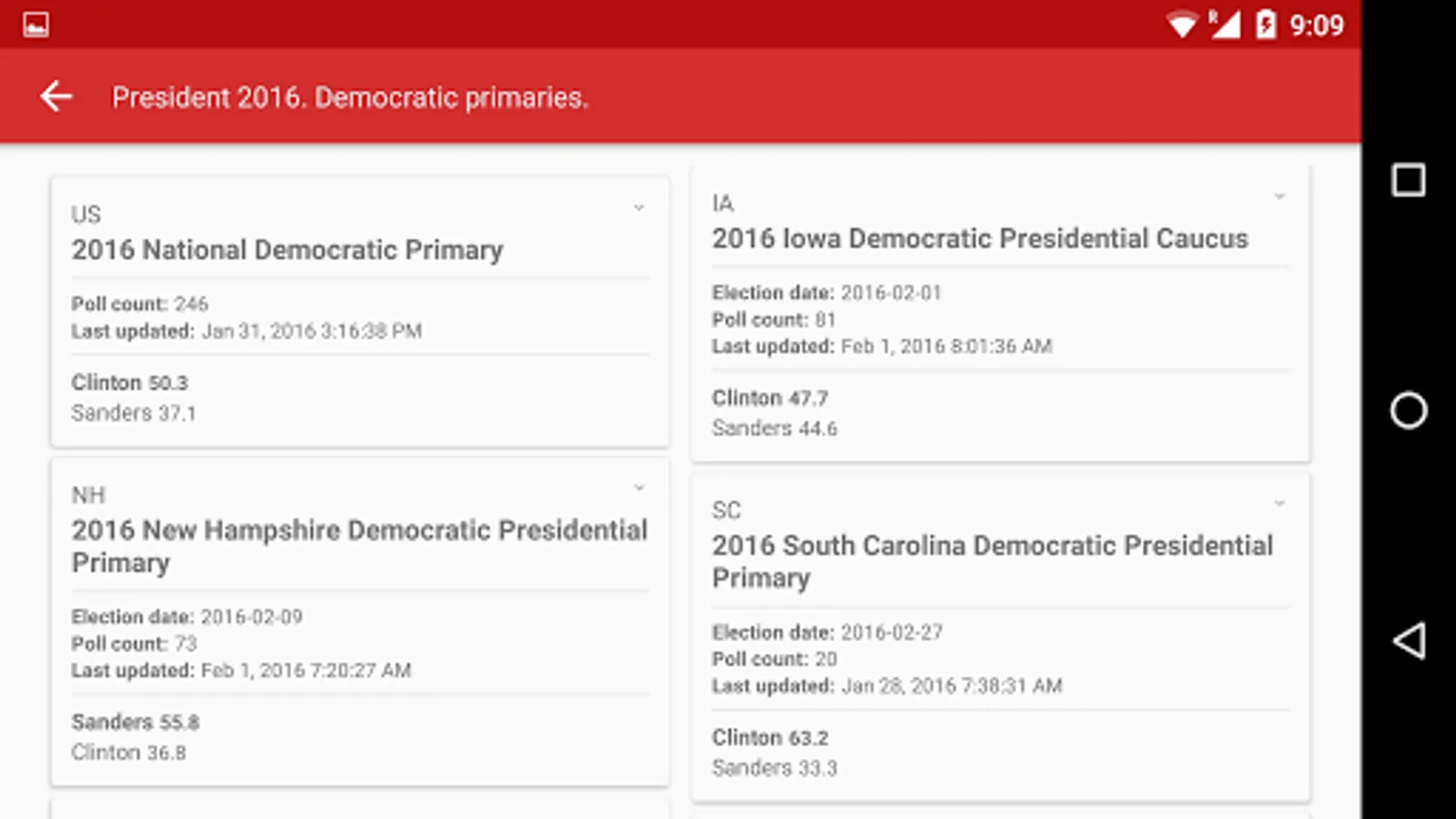Image resolution: width=1456 pixels, height=819 pixels.
Task: Tap the cellular signal status icon
Action: (x=1225, y=25)
